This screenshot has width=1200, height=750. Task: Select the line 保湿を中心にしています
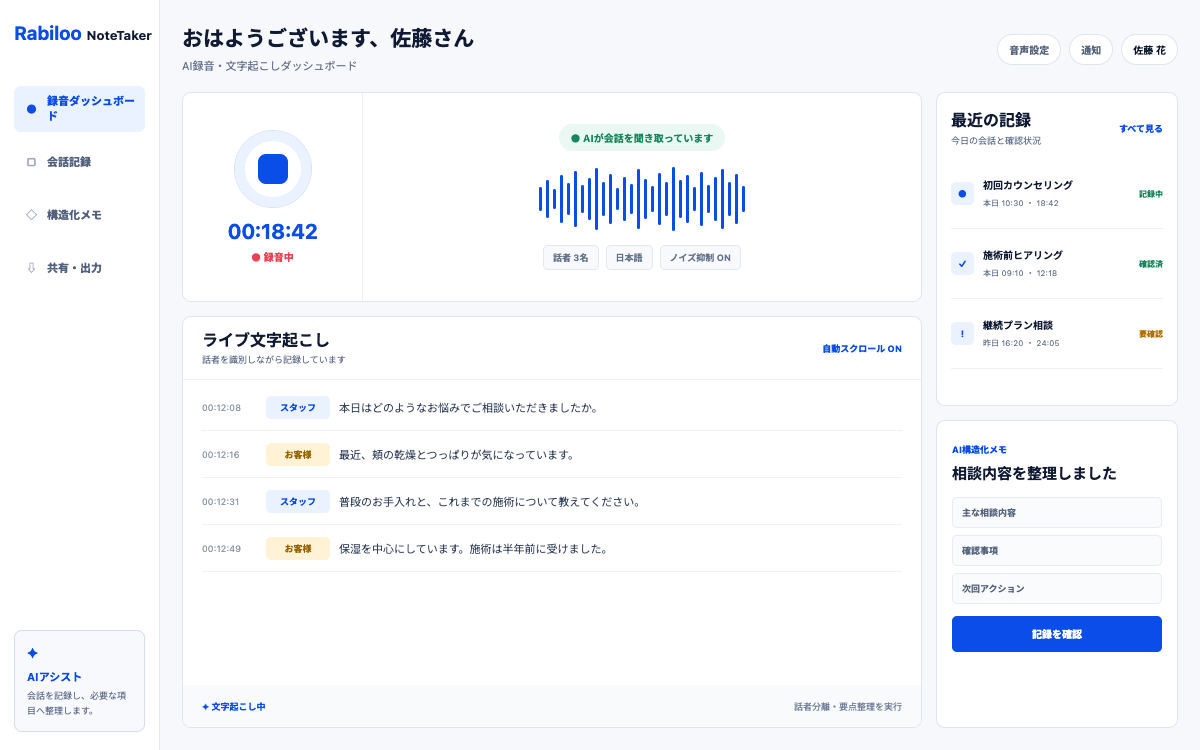click(474, 549)
